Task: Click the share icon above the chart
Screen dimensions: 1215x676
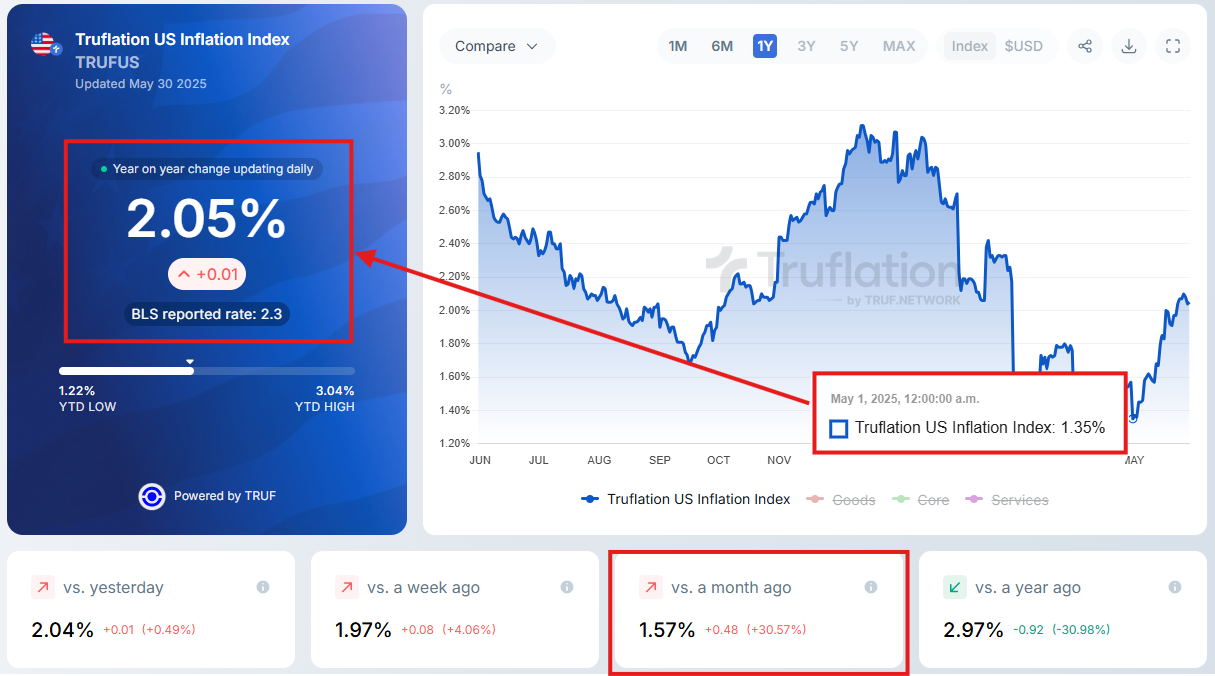Action: [x=1085, y=46]
